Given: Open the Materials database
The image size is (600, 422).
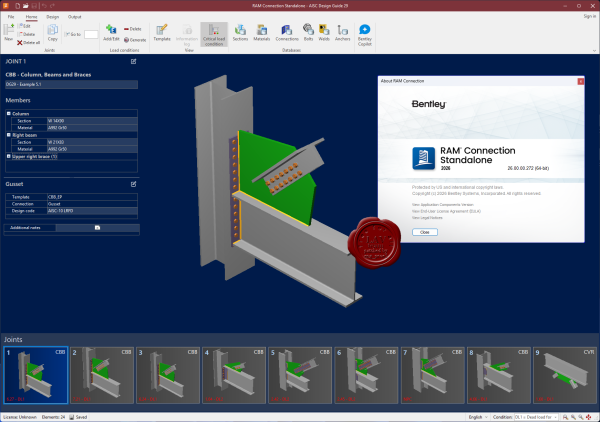Looking at the screenshot, I should (x=262, y=33).
